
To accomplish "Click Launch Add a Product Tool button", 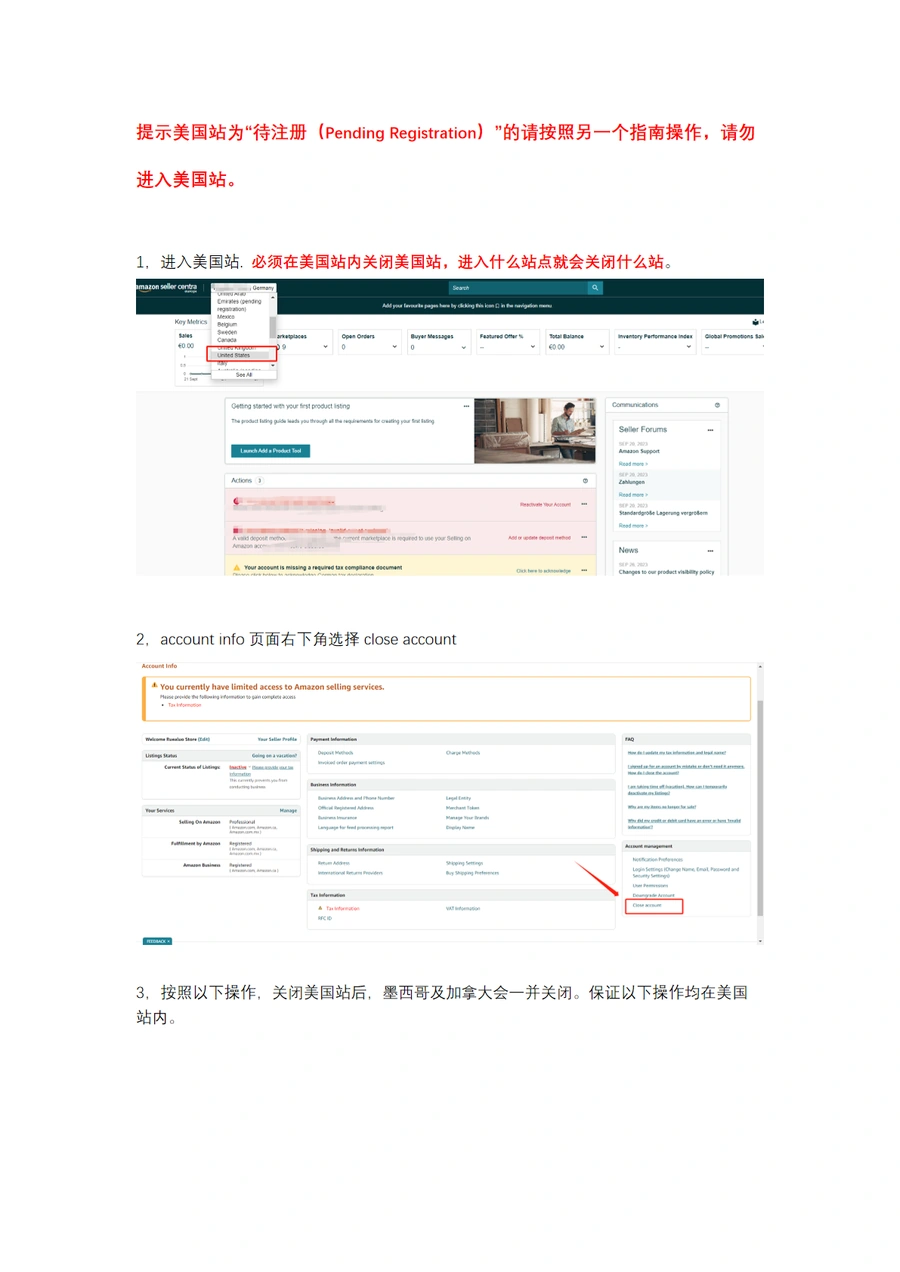I will click(x=271, y=451).
